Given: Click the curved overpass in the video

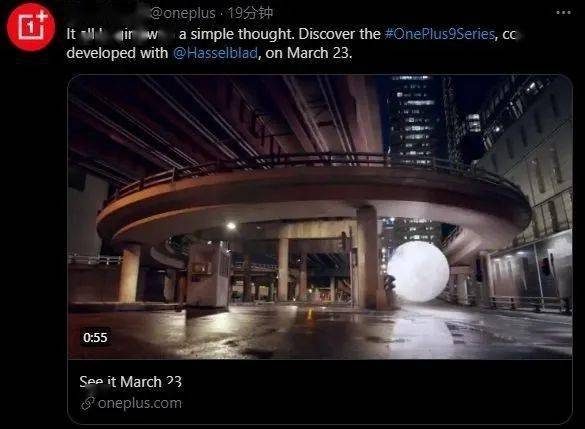Looking at the screenshot, I should 313,194.
